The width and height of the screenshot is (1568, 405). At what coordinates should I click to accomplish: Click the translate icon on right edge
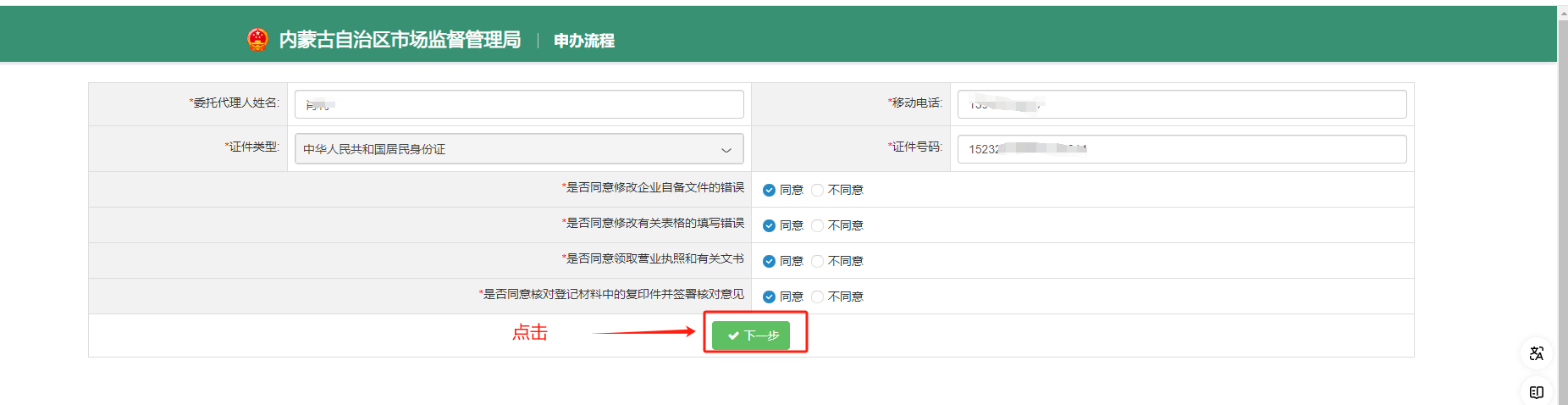point(1536,353)
